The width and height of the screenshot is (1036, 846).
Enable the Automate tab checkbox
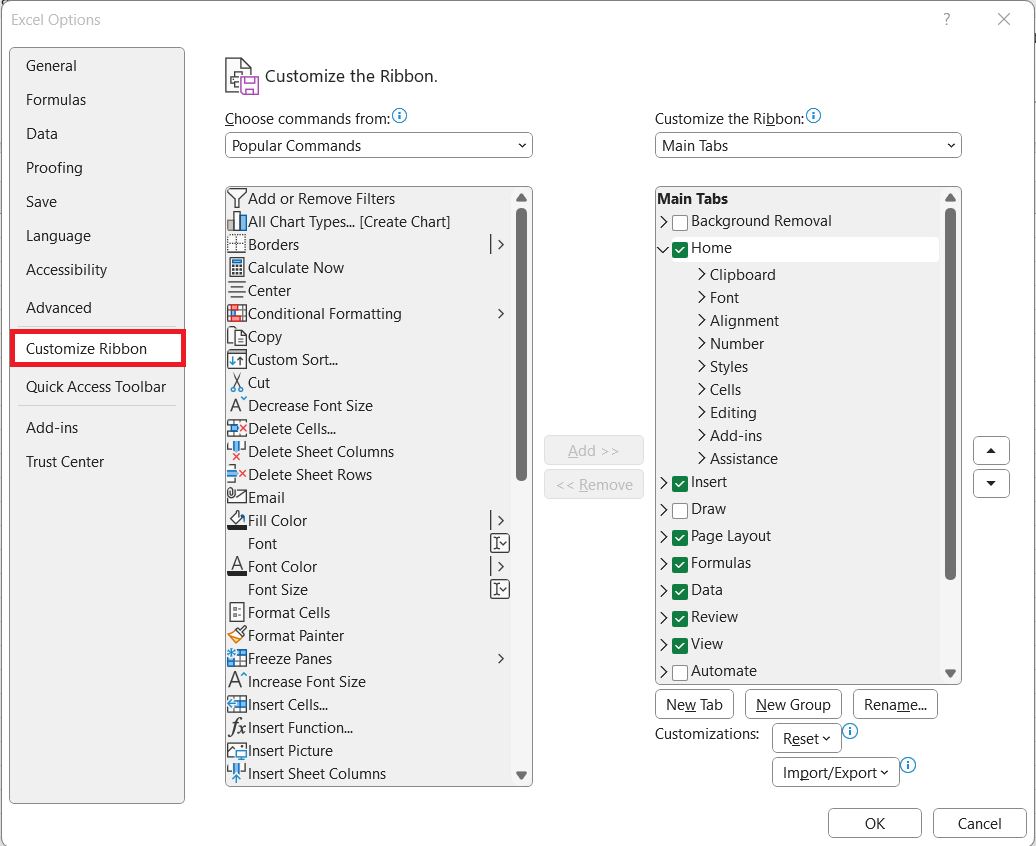[680, 672]
